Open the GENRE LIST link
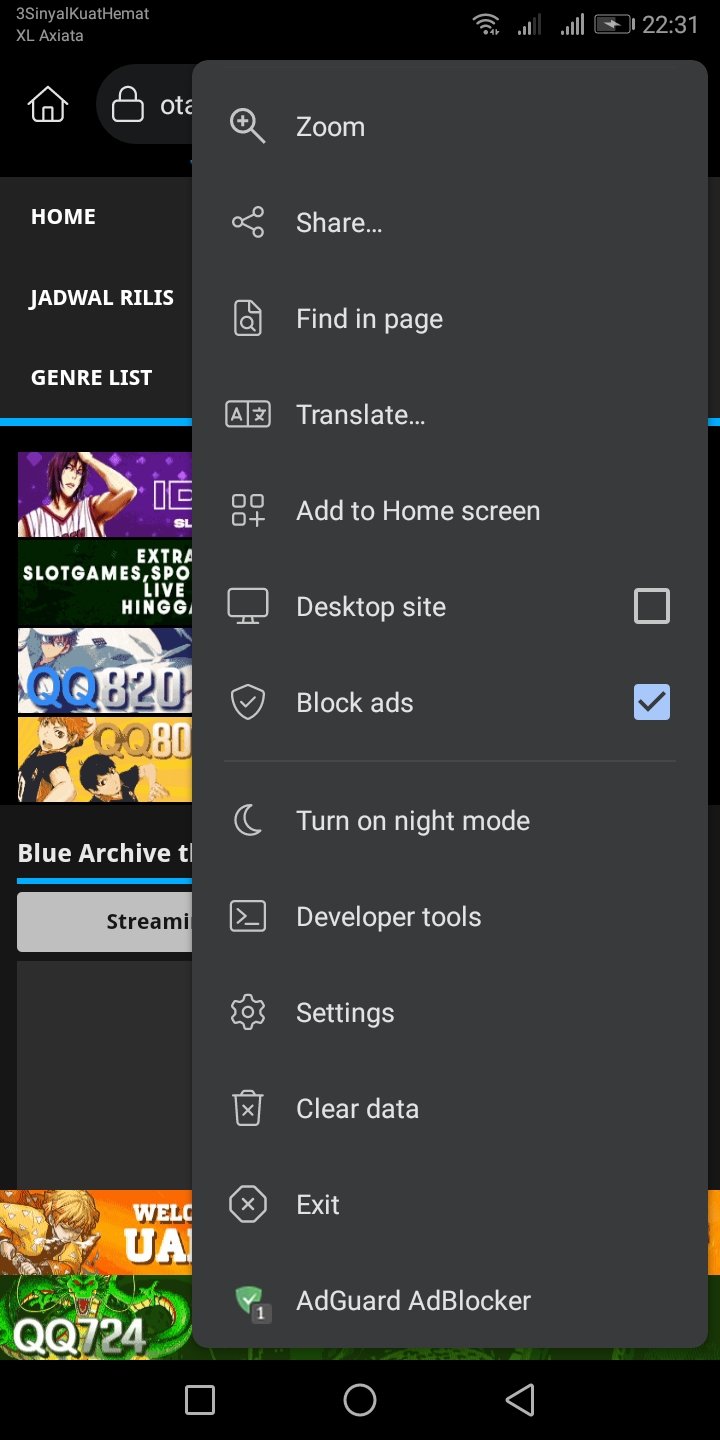The width and height of the screenshot is (720, 1440). [91, 378]
